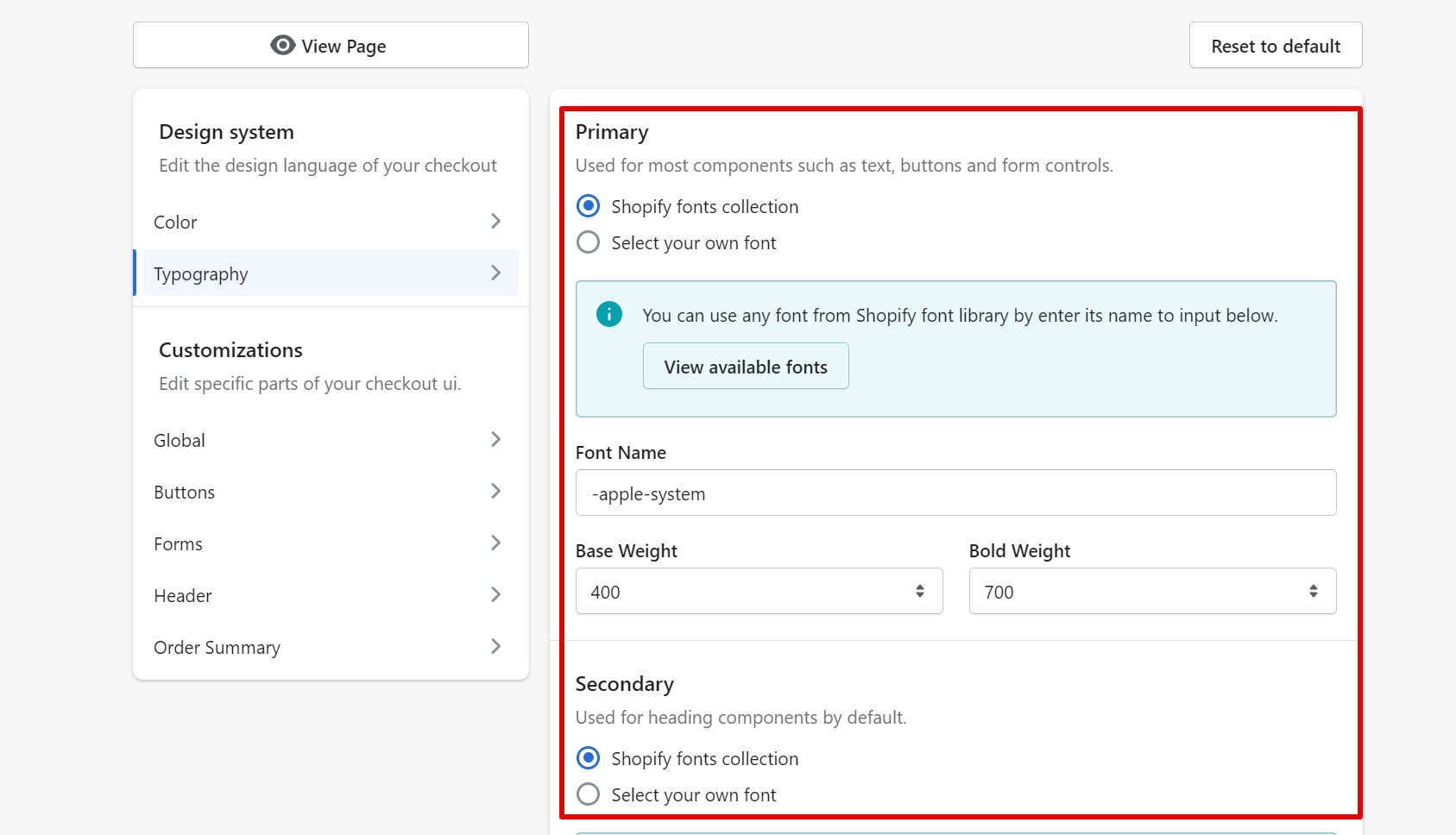Image resolution: width=1456 pixels, height=835 pixels.
Task: Select Secondary 'Select your own font' radio
Action: tap(588, 794)
